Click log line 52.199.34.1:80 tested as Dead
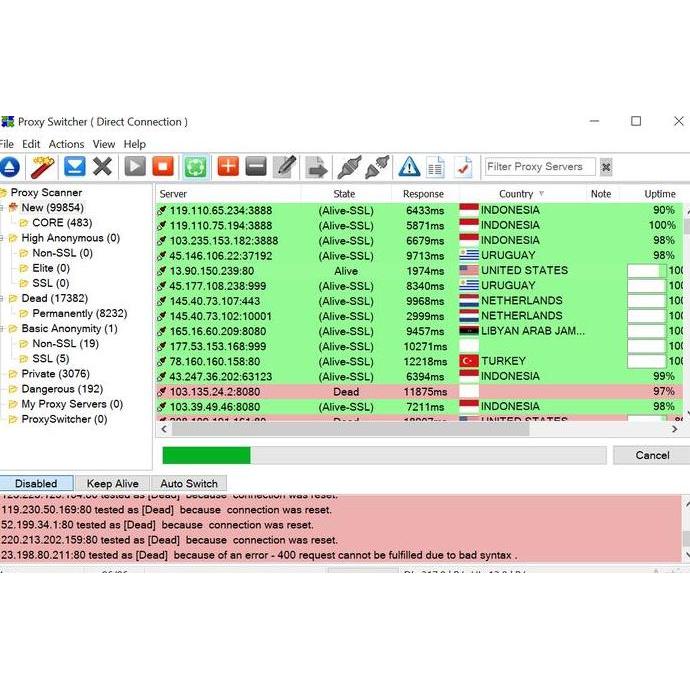 pos(157,525)
